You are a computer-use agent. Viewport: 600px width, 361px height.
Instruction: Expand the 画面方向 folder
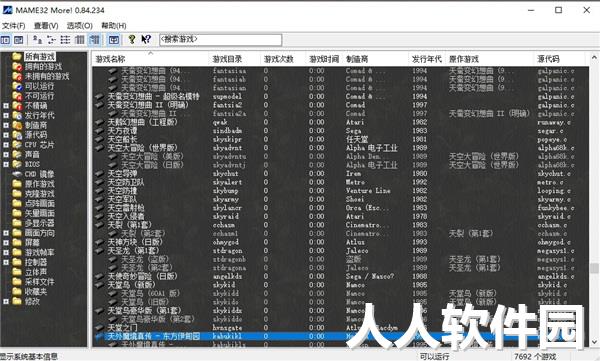6,233
